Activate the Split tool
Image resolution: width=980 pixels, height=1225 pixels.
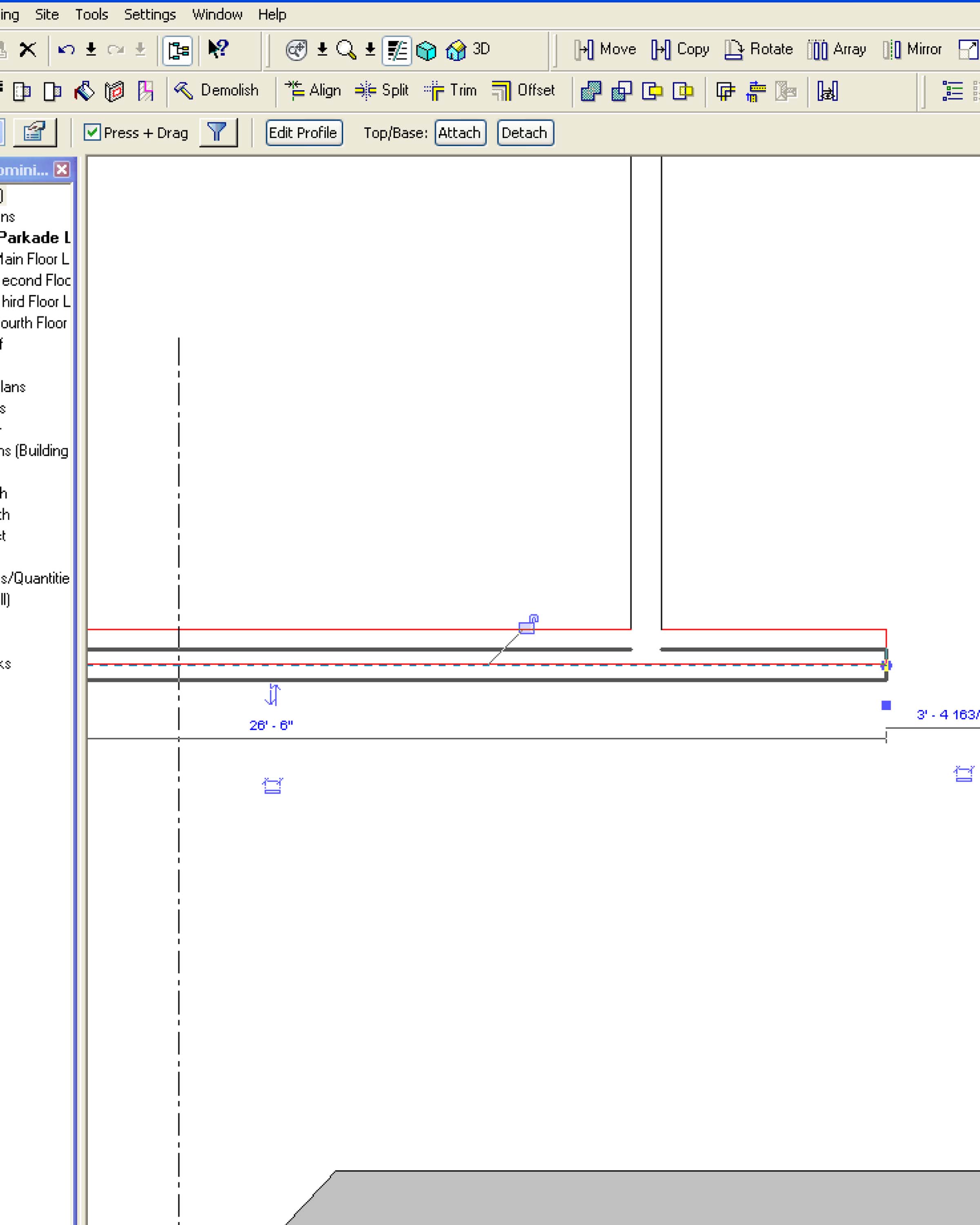[382, 90]
